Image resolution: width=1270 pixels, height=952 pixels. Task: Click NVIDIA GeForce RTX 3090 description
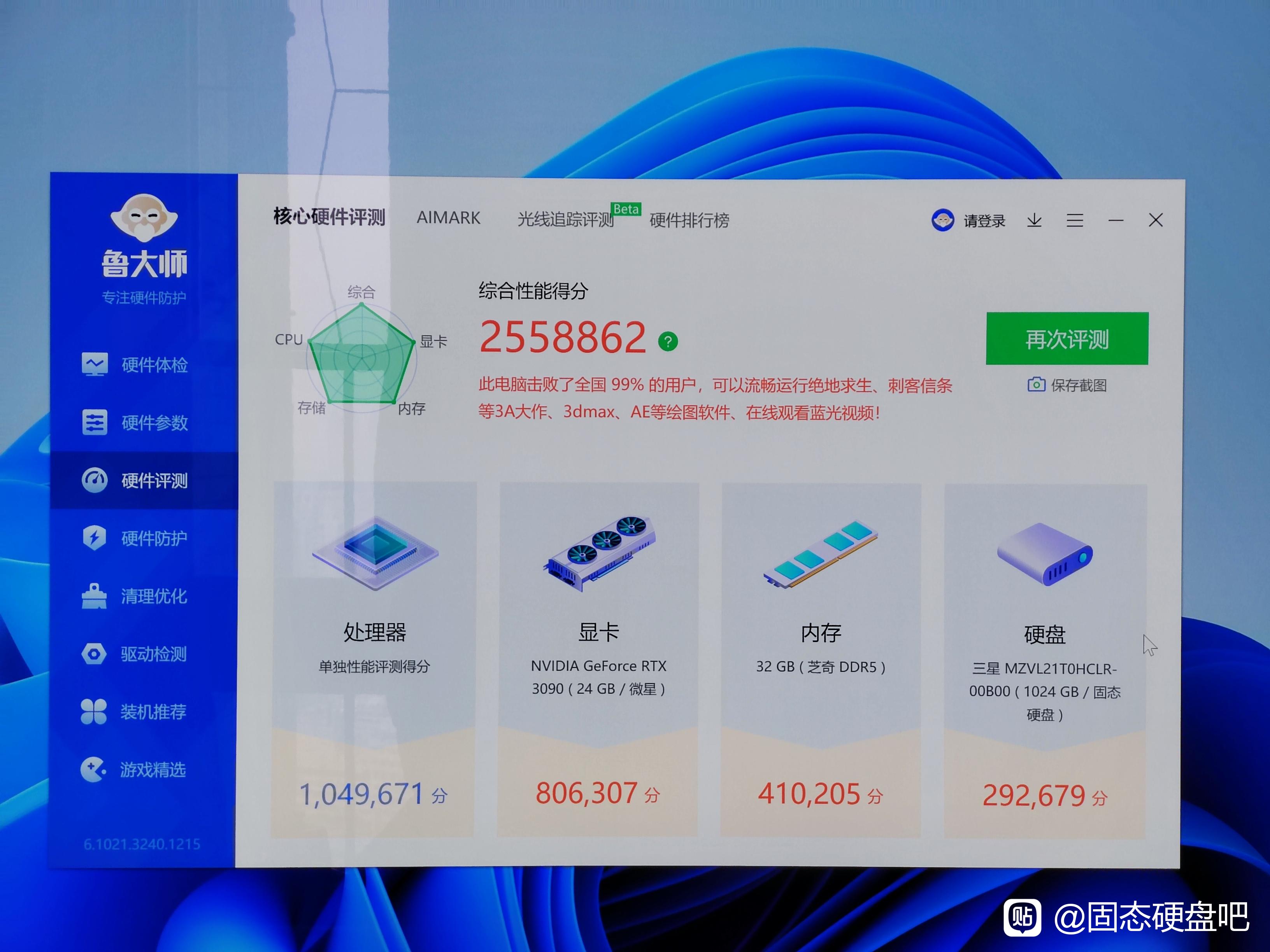point(598,677)
